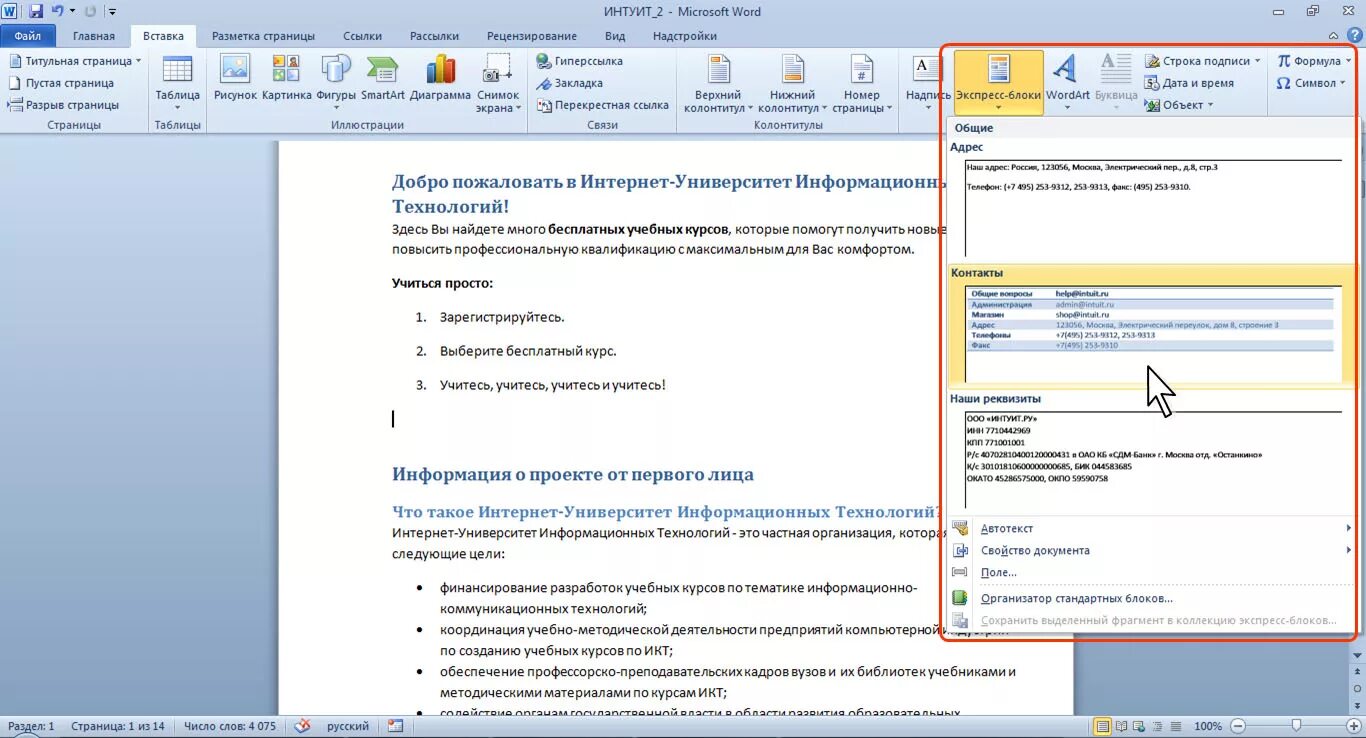
Task: Open the Снимок экрана screenshot tool
Action: (x=497, y=84)
